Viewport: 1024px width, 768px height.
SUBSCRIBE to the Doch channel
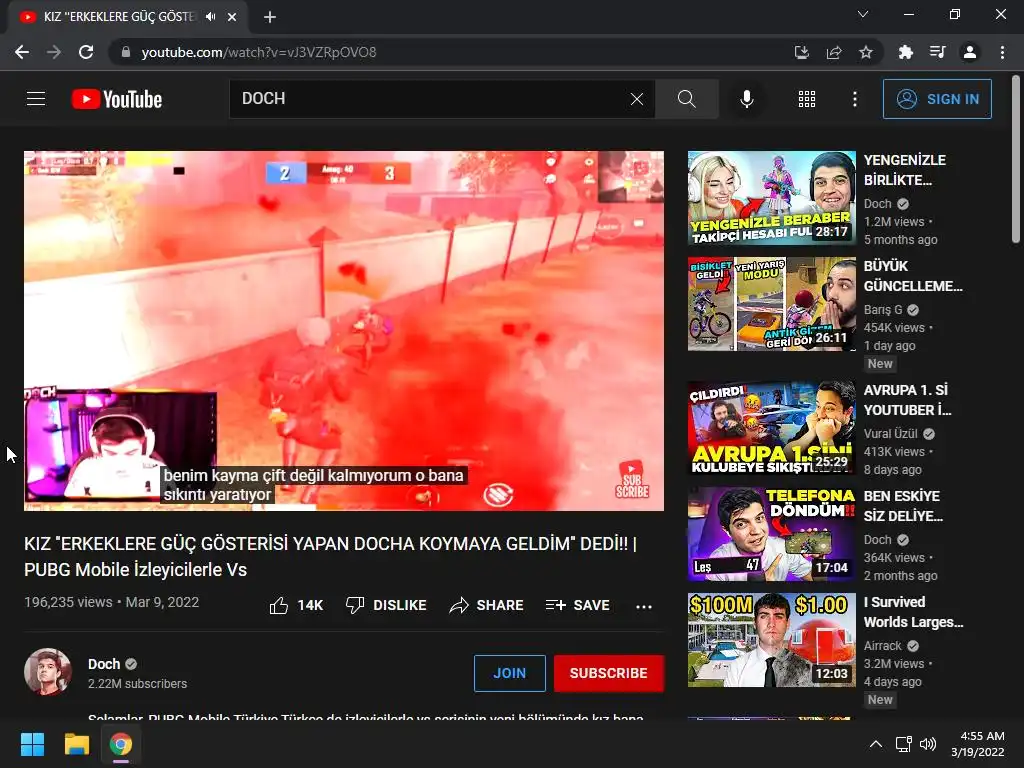[609, 673]
